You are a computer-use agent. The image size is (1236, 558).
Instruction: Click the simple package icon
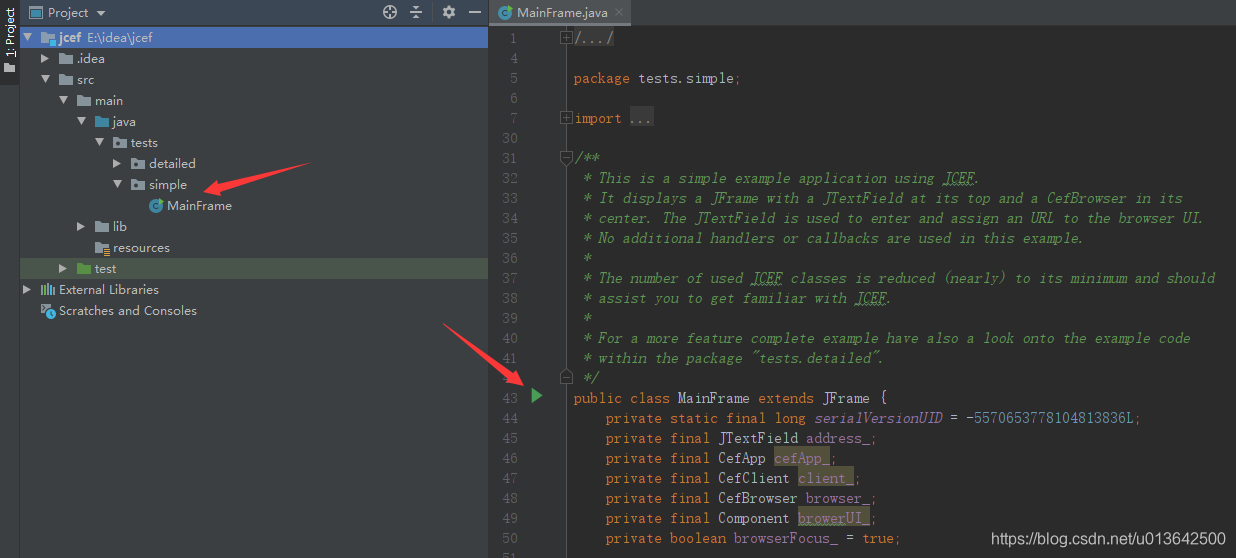[138, 184]
